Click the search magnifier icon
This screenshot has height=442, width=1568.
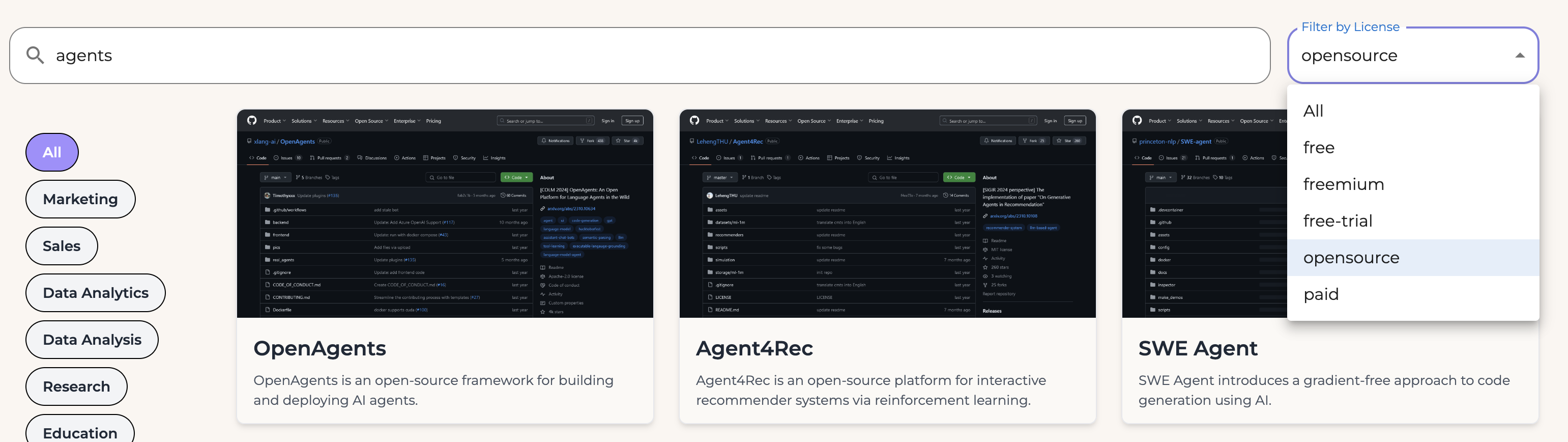point(35,56)
